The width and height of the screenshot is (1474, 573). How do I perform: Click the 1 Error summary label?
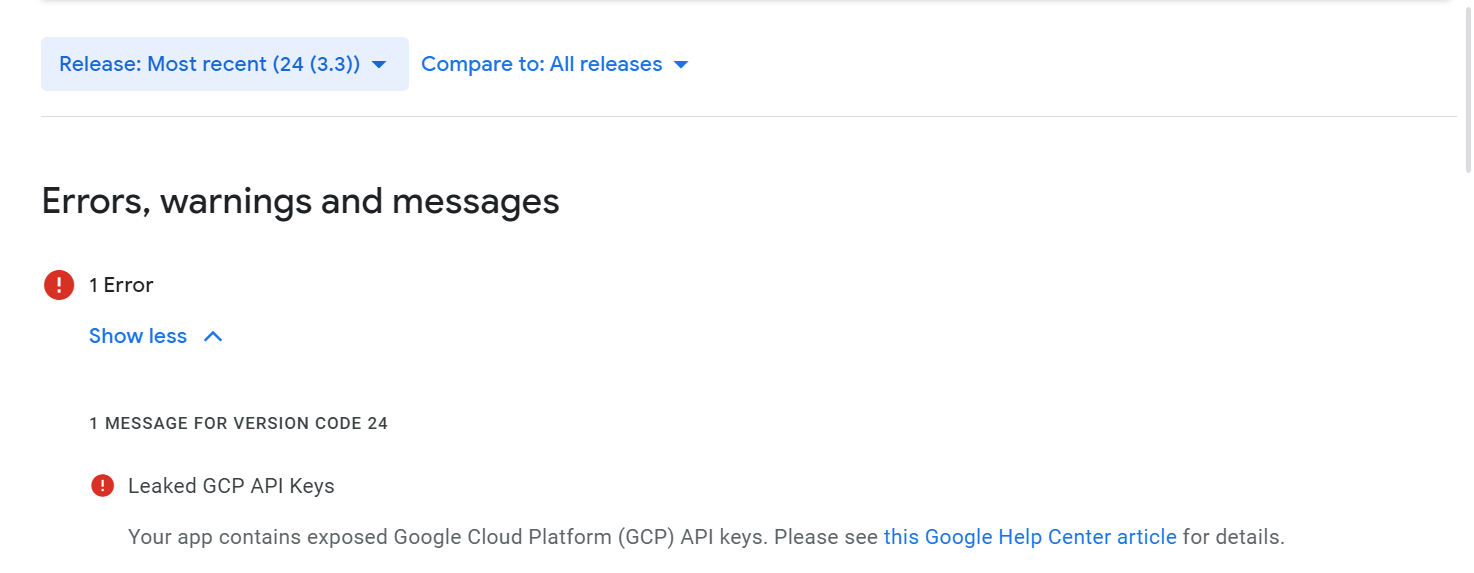point(121,285)
